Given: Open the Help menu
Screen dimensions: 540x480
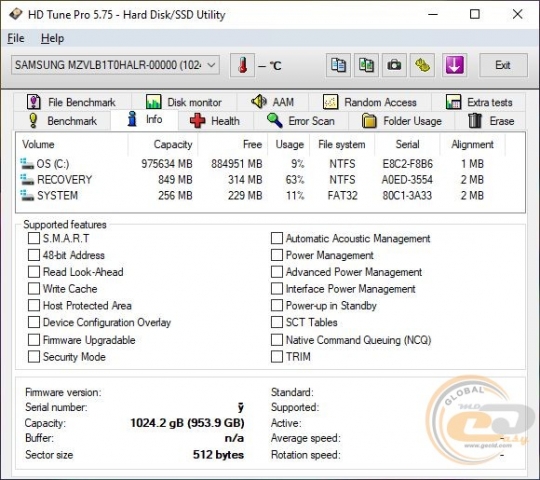Looking at the screenshot, I should [52, 38].
